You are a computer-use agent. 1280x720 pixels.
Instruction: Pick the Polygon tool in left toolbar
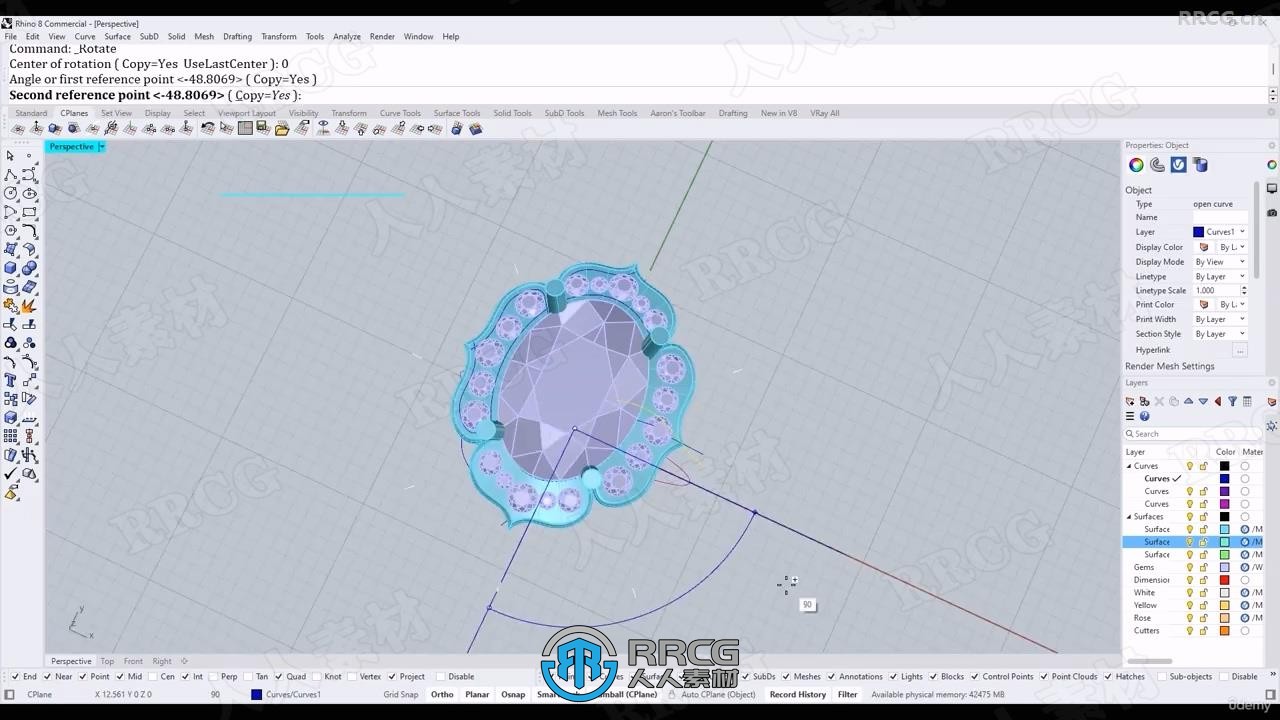pyautogui.click(x=10, y=231)
